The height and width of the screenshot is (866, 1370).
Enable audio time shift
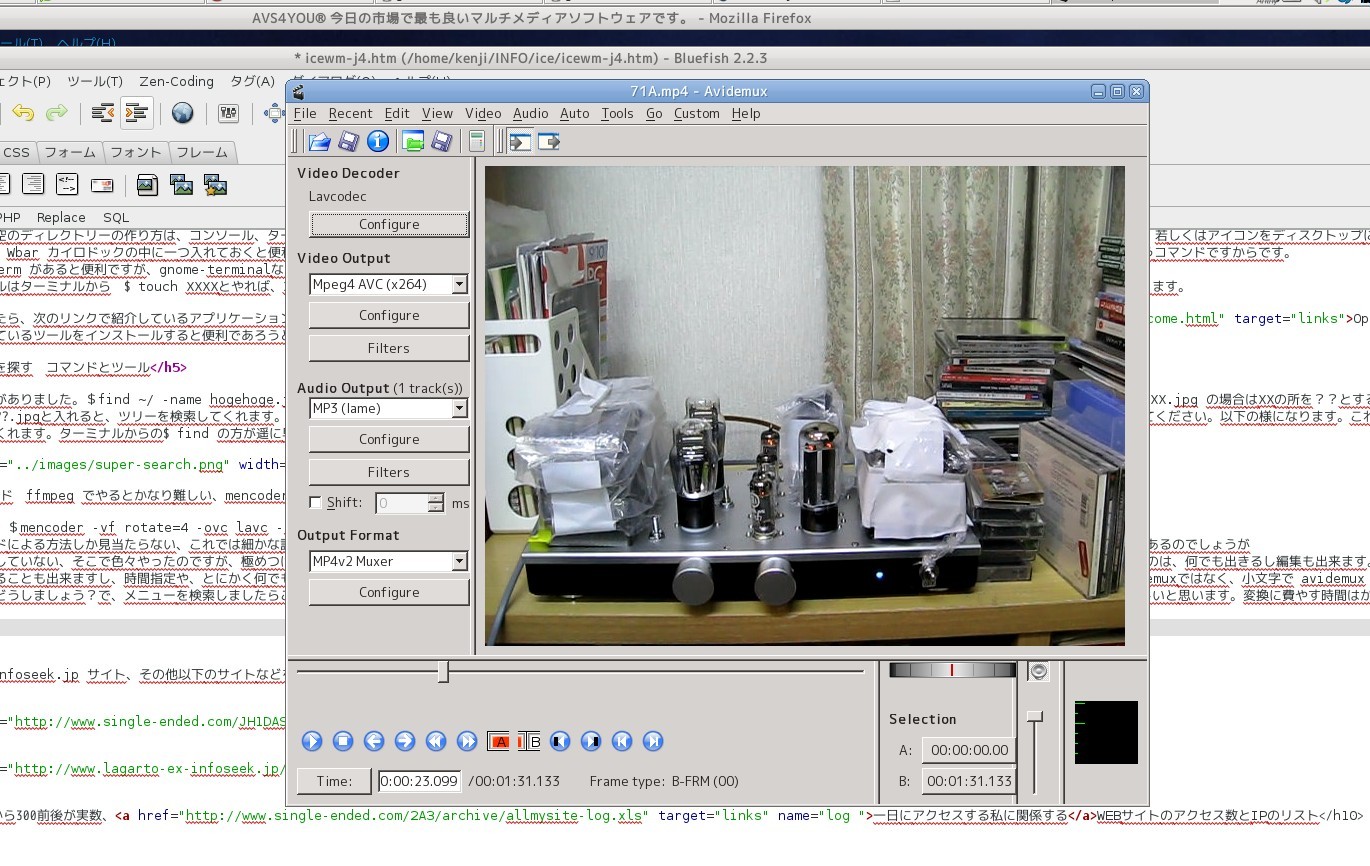315,503
